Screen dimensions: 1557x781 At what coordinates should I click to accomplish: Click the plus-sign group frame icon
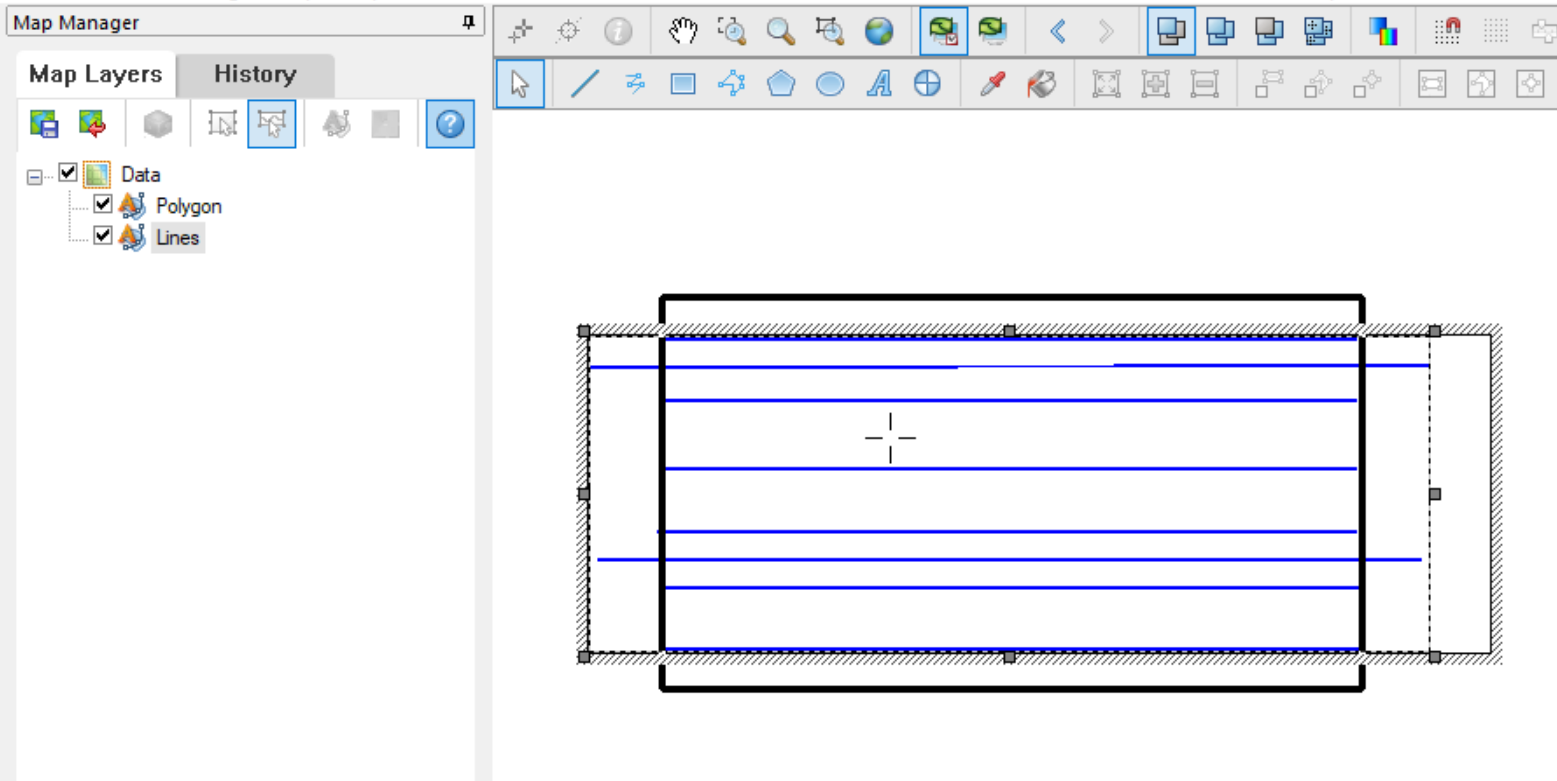pos(1155,85)
